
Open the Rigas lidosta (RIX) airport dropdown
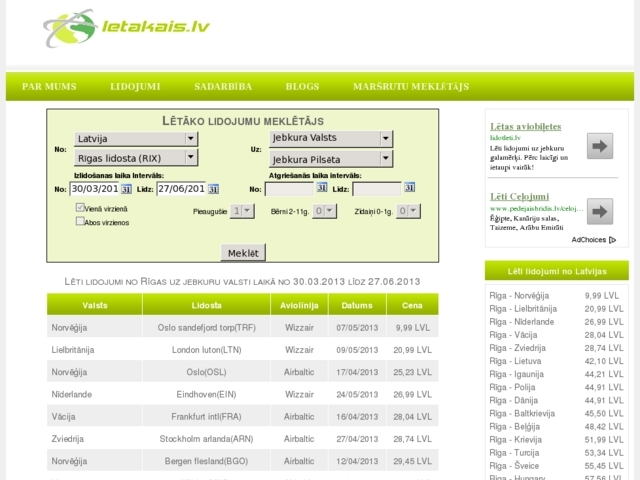(136, 158)
